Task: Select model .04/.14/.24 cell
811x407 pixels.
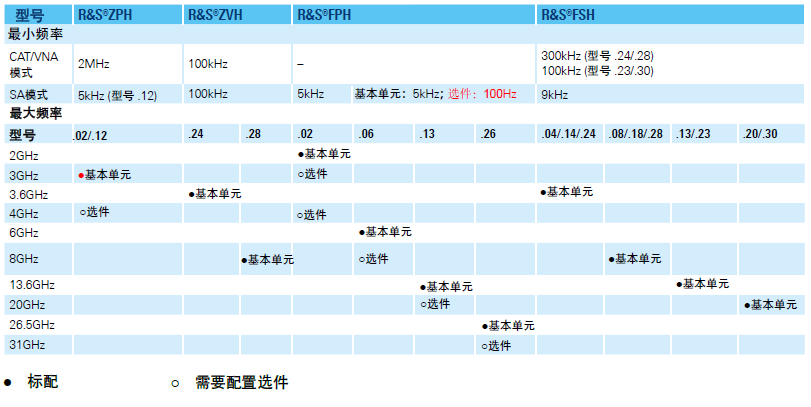Action: tap(568, 134)
